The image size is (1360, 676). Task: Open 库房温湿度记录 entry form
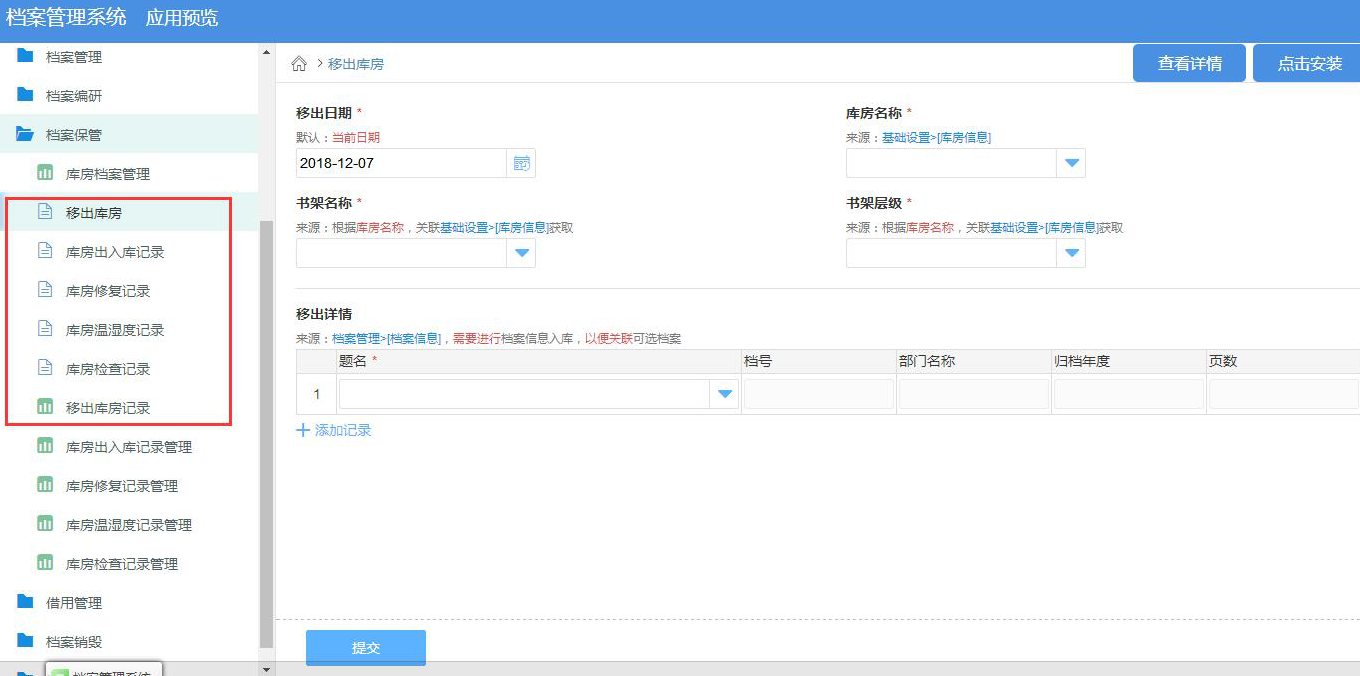(107, 329)
